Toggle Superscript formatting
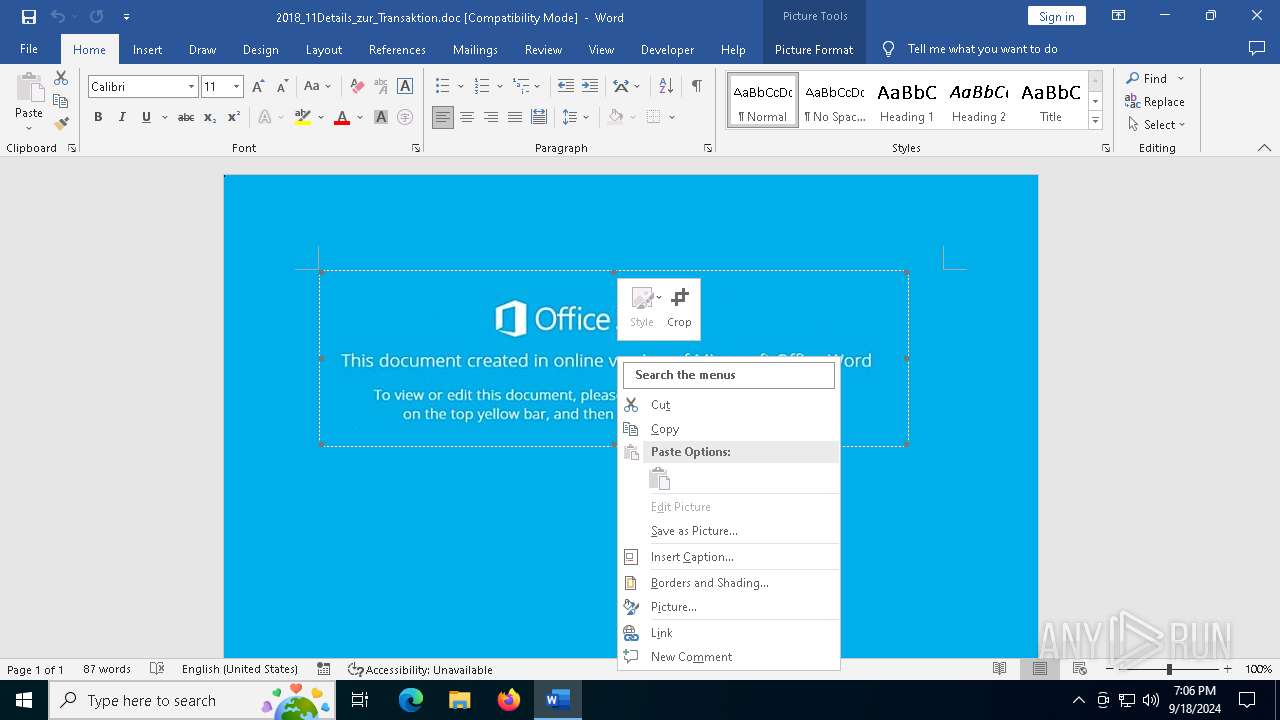This screenshot has height=720, width=1280. (x=234, y=117)
